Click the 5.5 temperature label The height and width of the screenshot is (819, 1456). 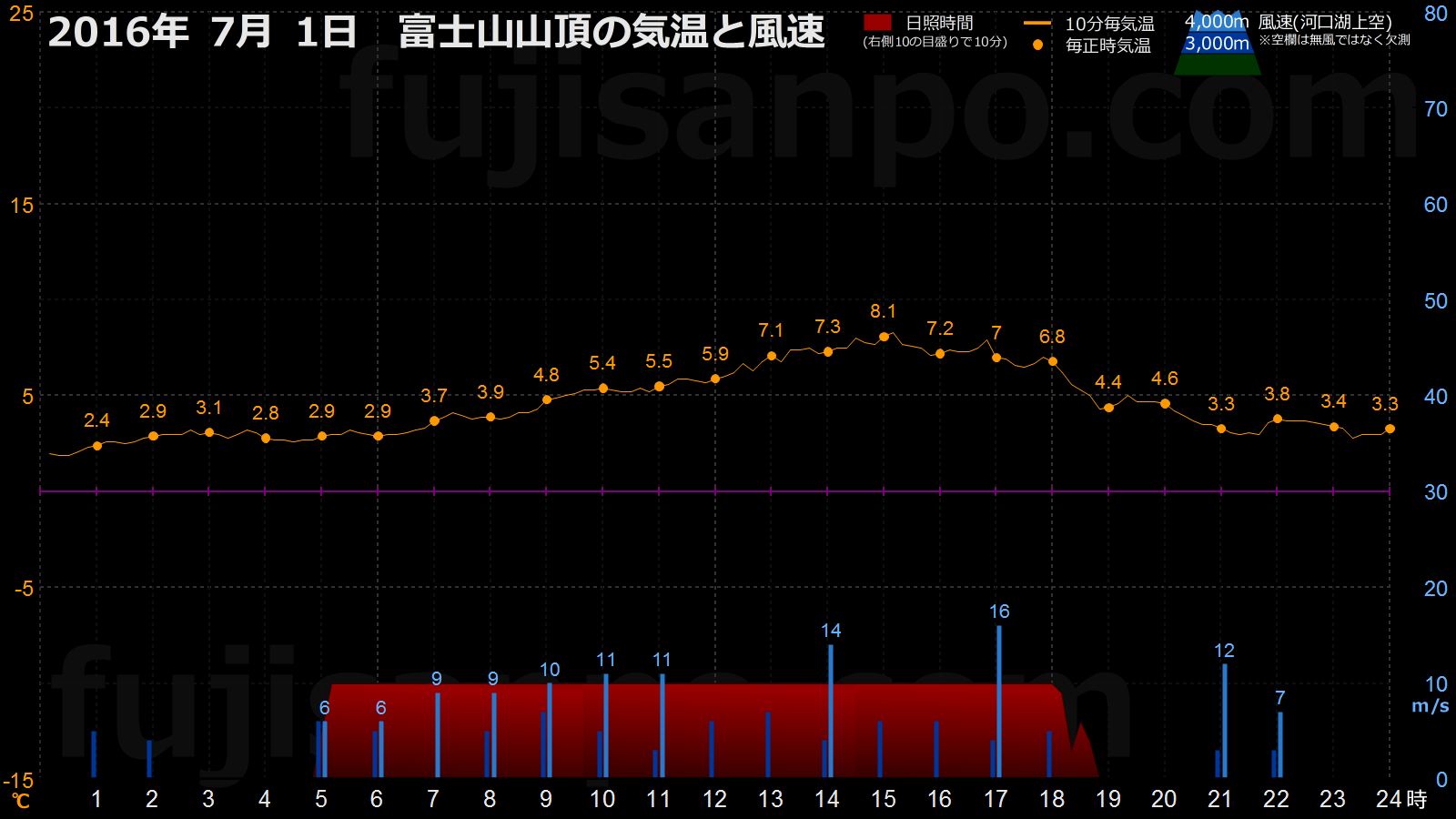click(659, 361)
